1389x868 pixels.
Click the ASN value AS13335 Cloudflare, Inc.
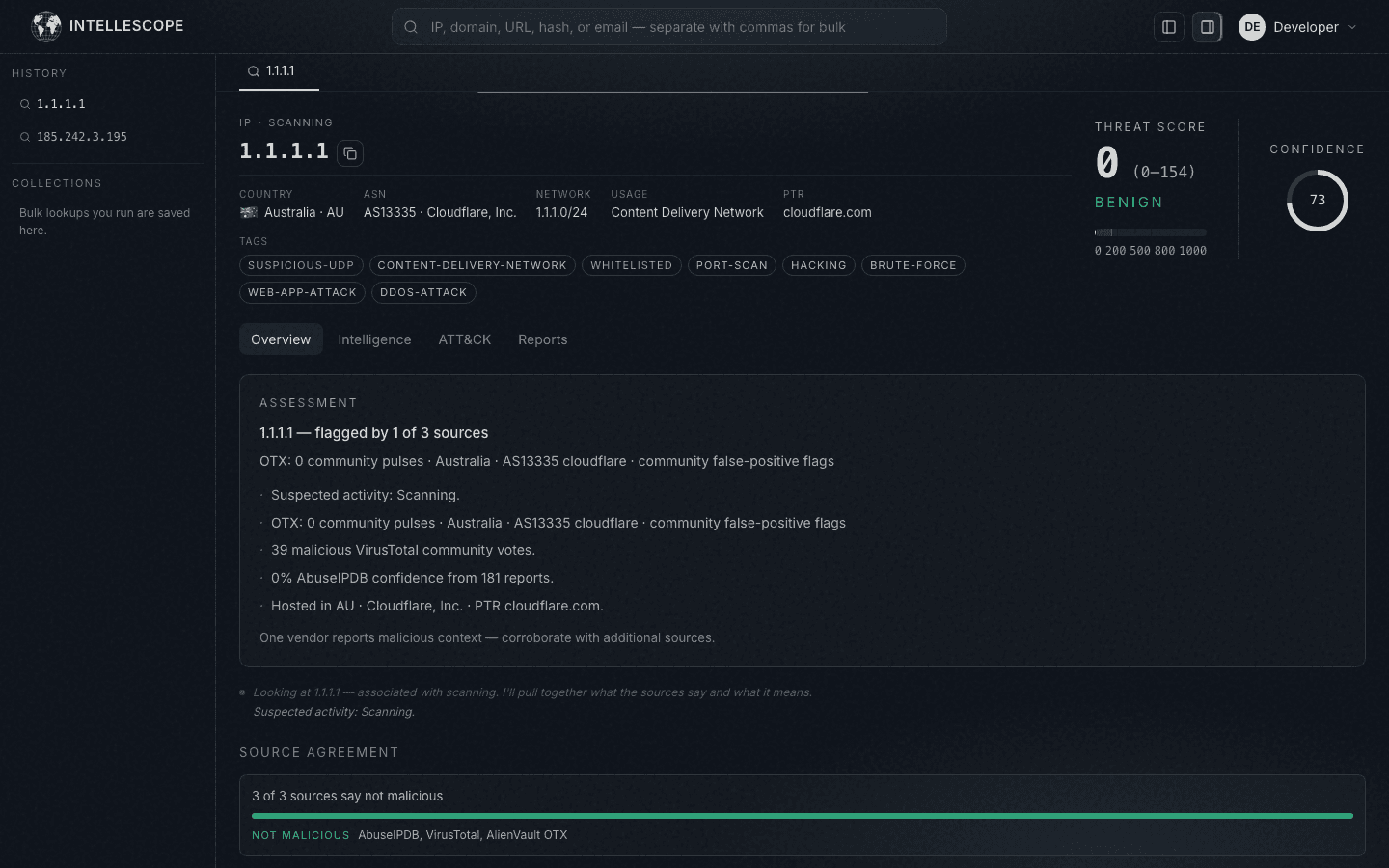point(440,212)
